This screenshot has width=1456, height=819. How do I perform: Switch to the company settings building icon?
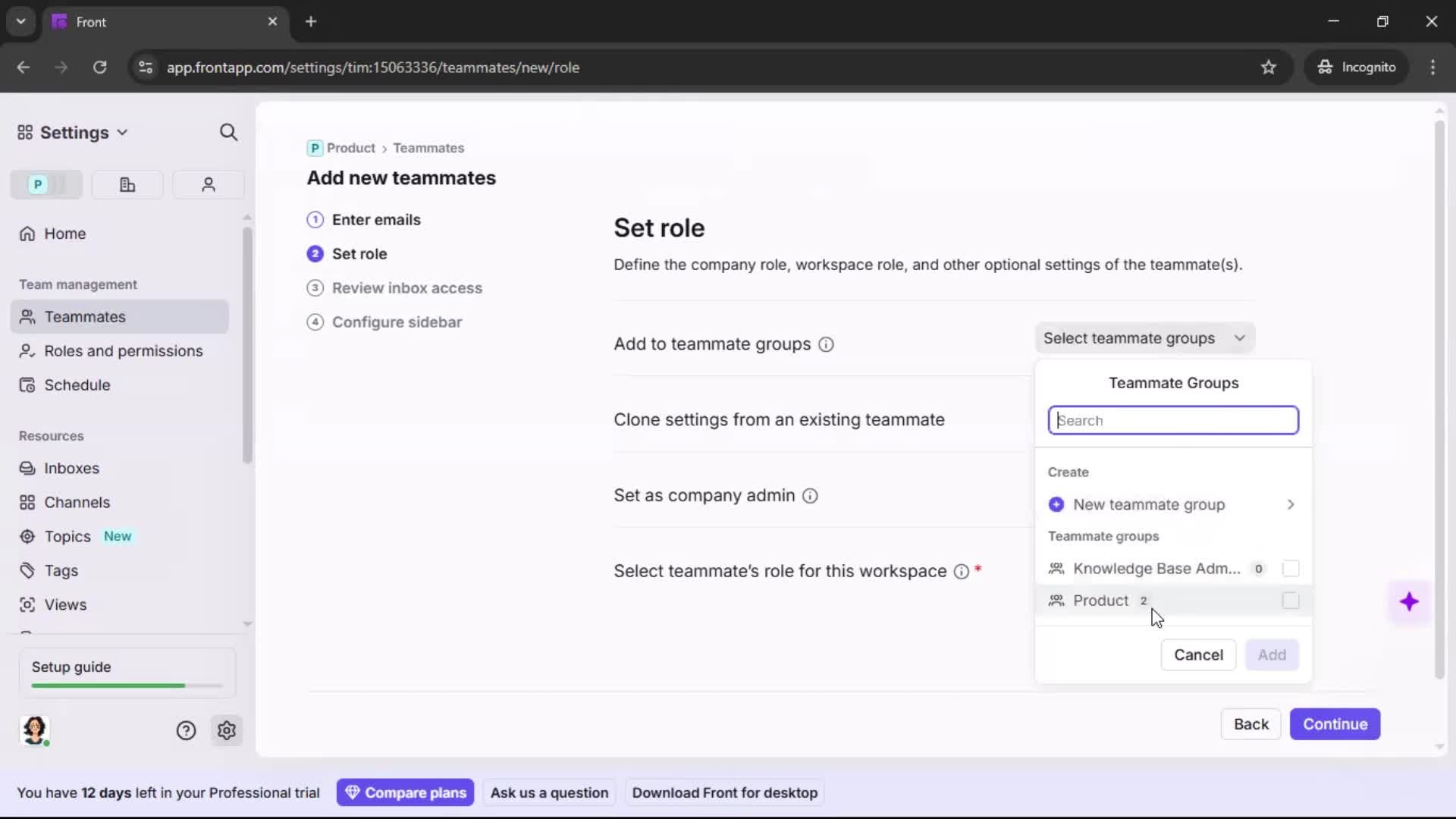(127, 184)
